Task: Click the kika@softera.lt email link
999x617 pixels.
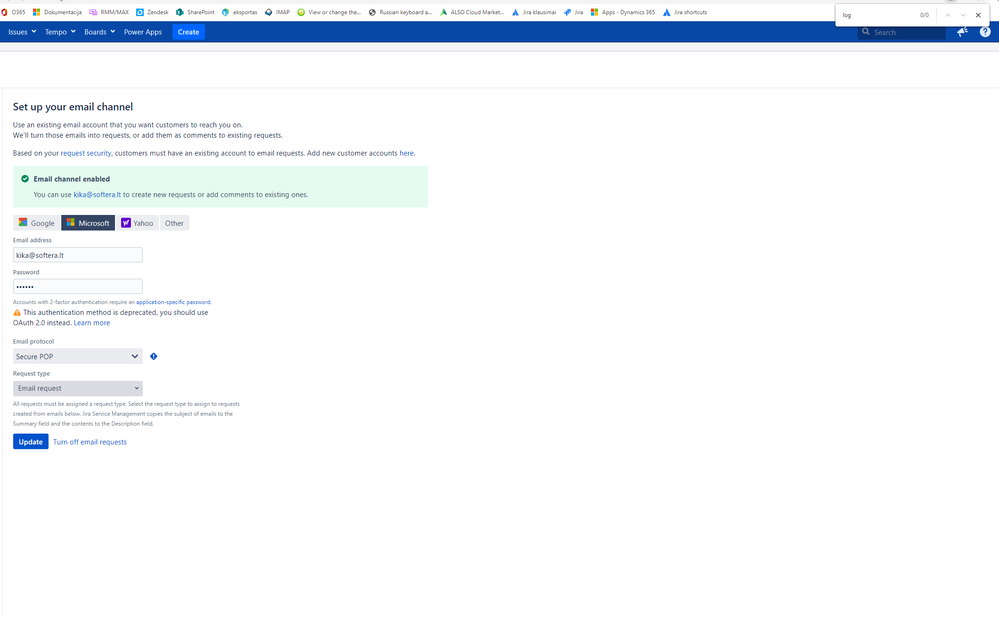Action: [97, 194]
